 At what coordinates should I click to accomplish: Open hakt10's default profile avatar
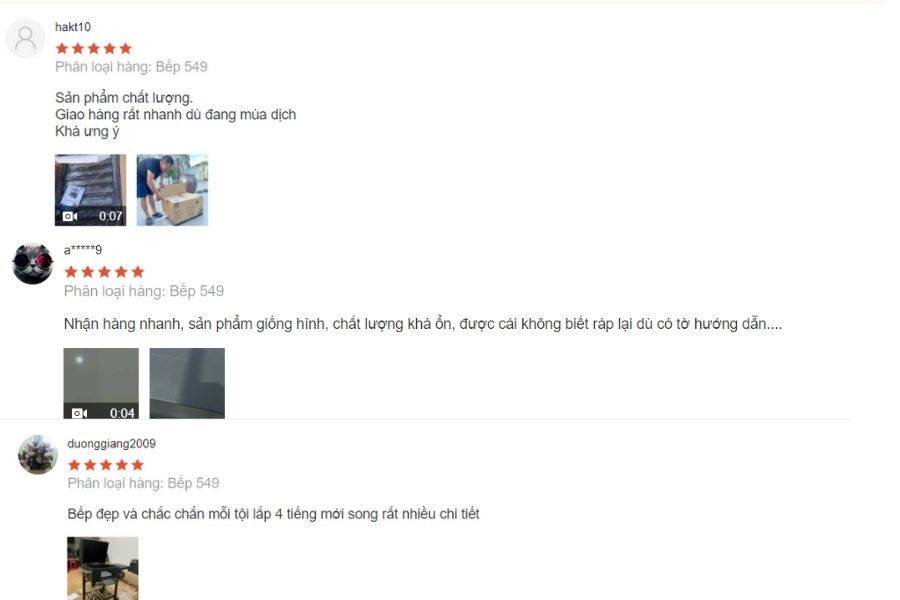[25, 38]
